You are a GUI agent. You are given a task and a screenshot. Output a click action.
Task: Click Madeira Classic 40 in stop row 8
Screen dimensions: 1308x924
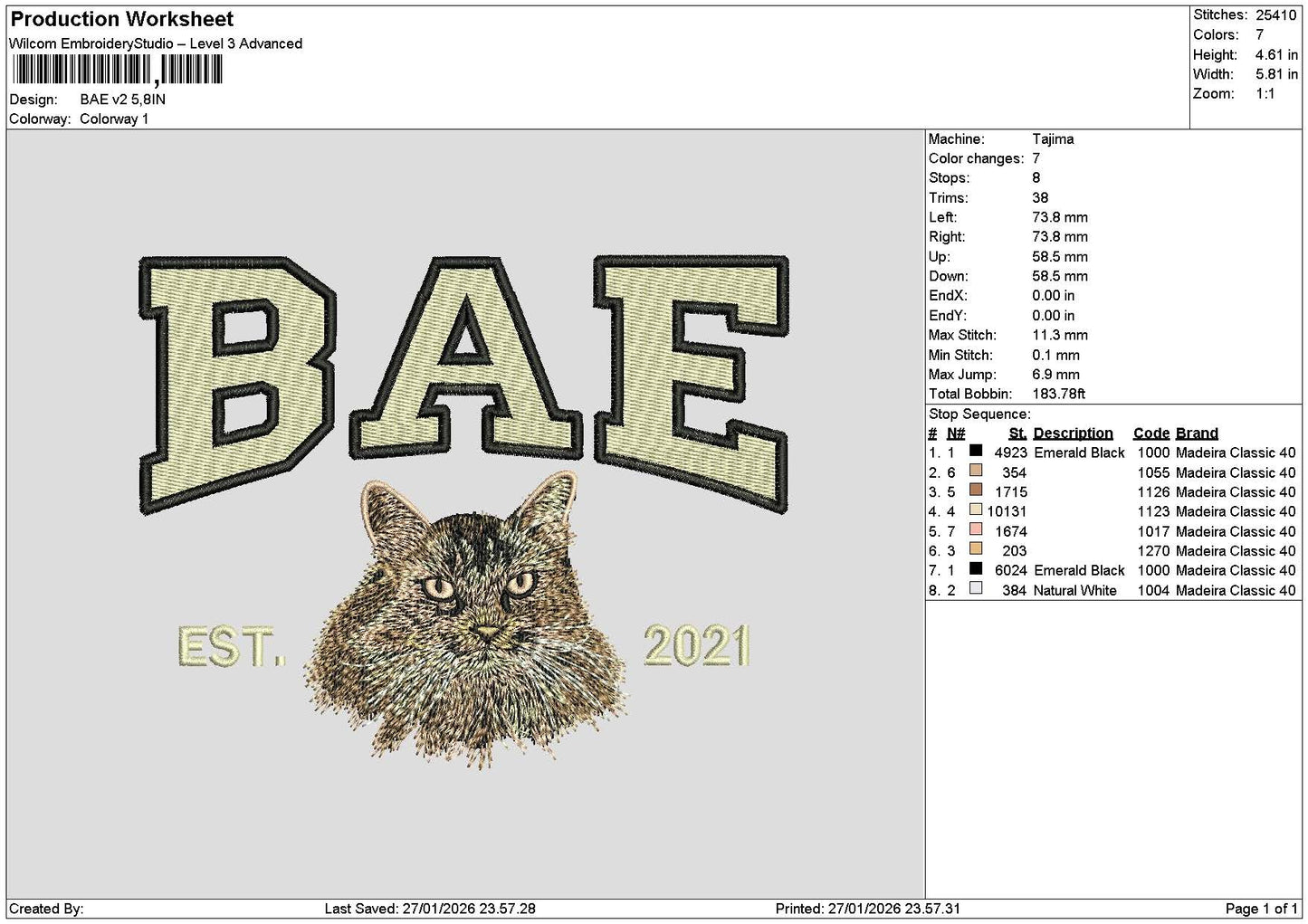(x=1236, y=590)
